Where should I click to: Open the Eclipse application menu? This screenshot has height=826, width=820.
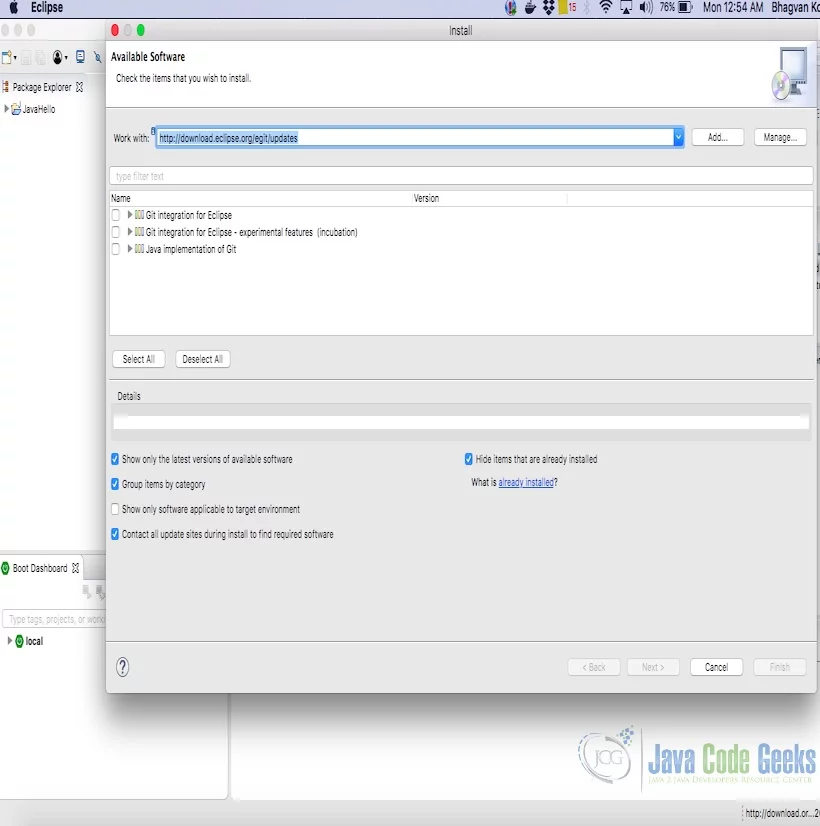click(46, 7)
